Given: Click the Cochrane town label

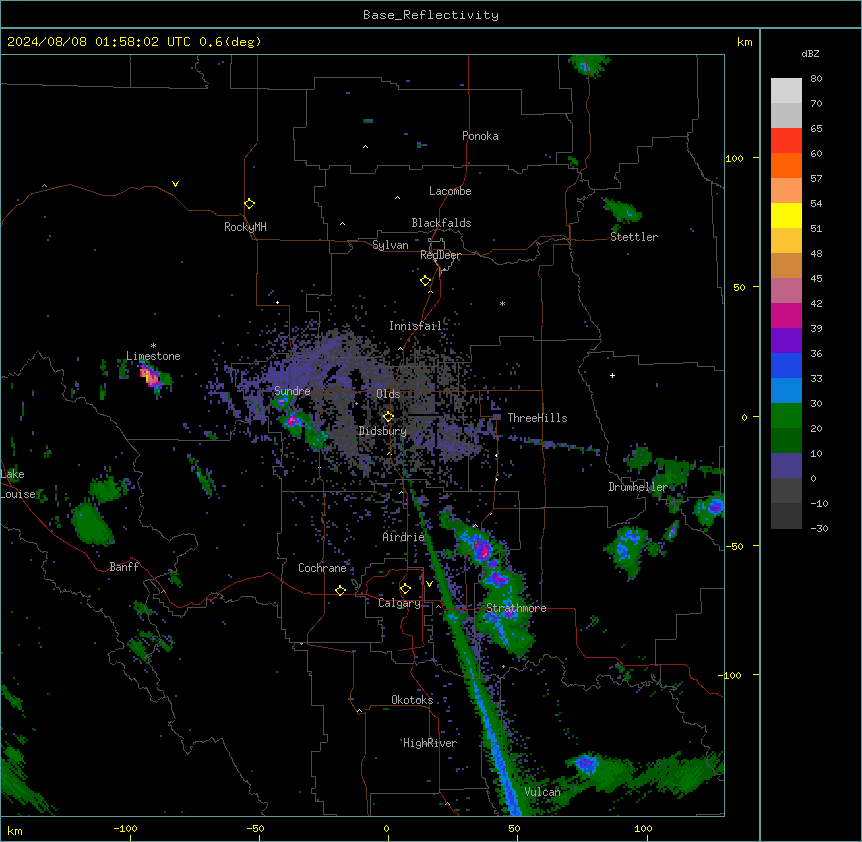Looking at the screenshot, I should point(322,568).
